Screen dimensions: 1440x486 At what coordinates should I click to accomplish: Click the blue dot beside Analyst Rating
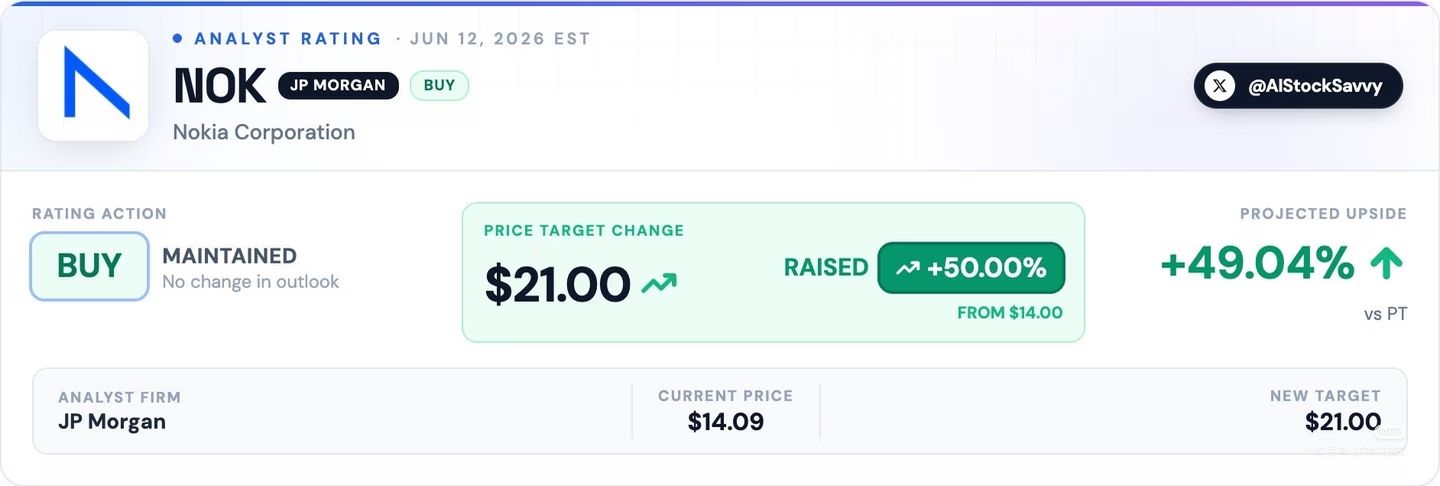tap(178, 38)
